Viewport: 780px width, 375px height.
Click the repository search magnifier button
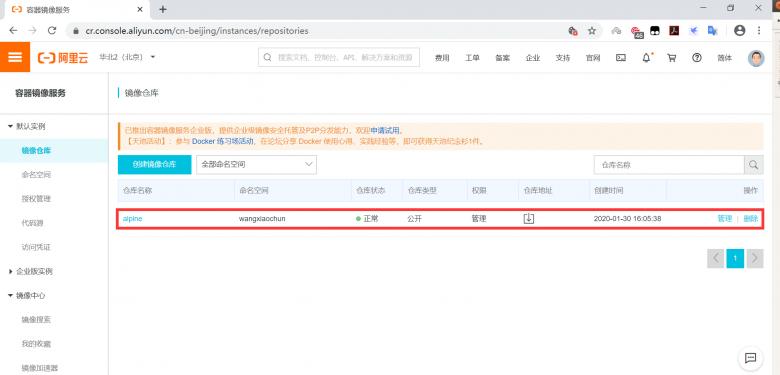(754, 165)
